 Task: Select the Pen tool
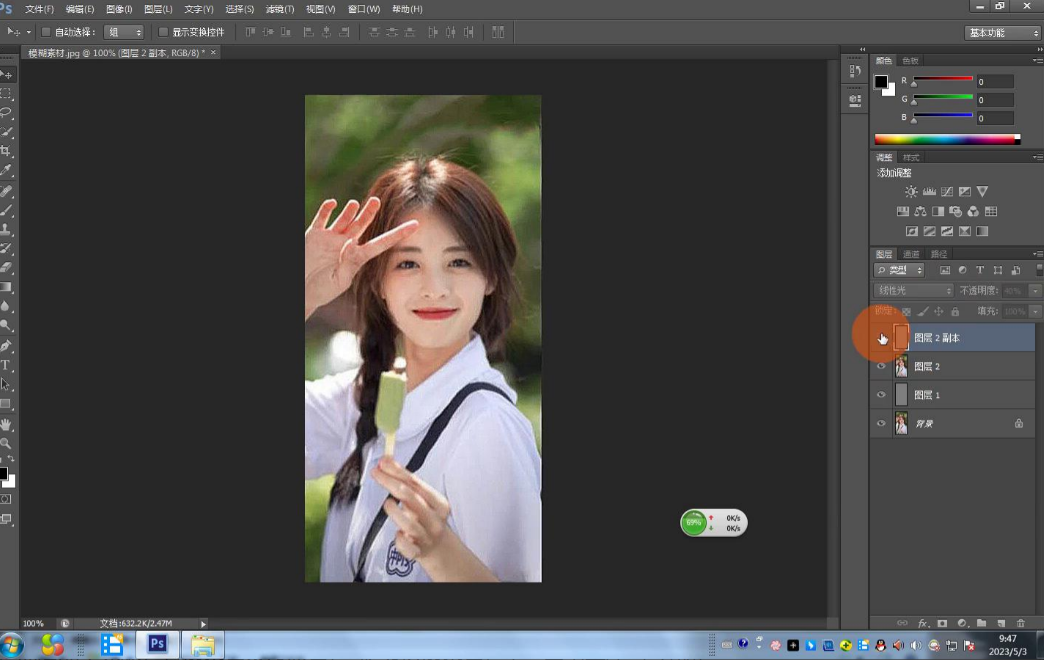click(x=6, y=346)
